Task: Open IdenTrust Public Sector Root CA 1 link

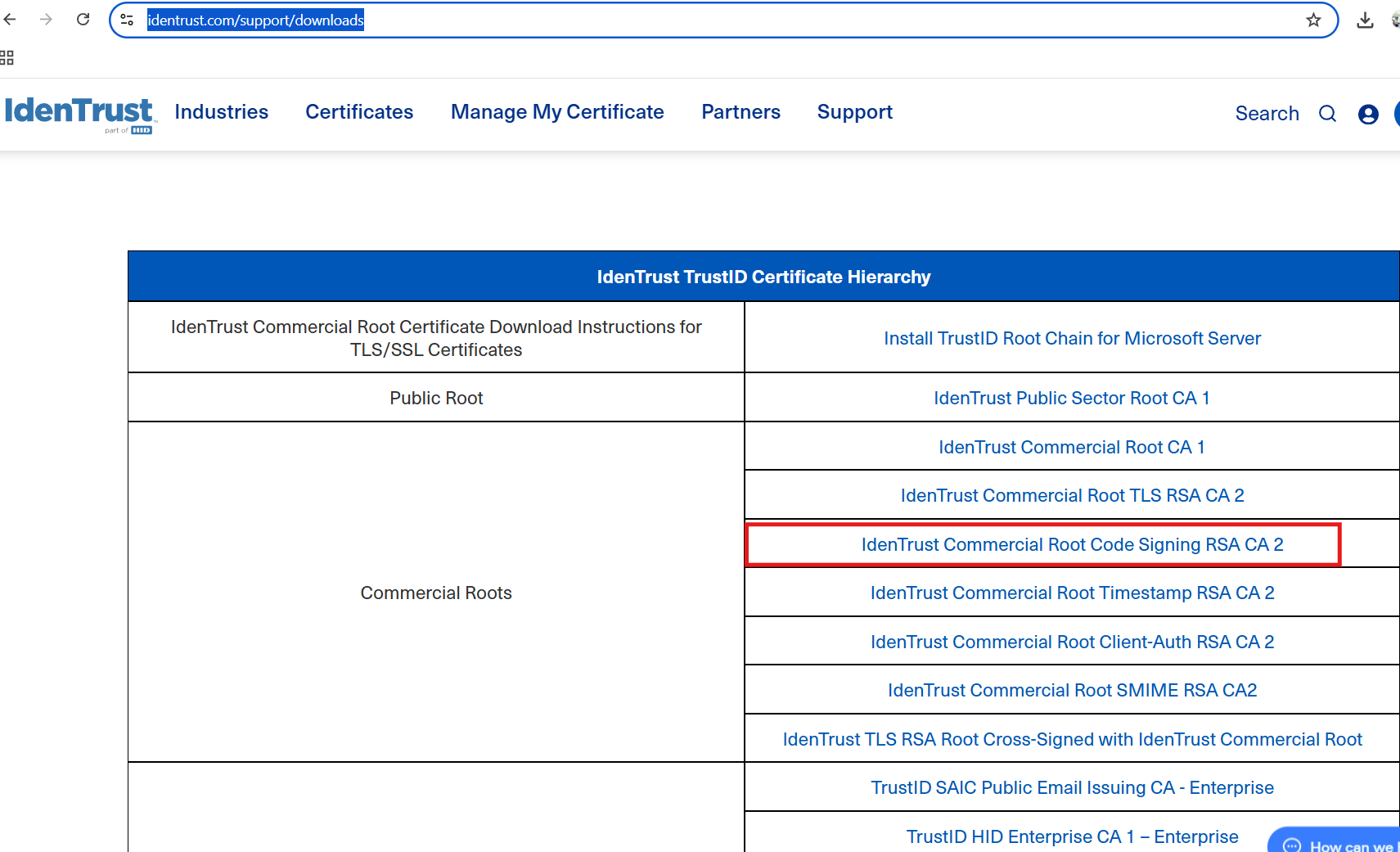Action: click(1072, 398)
